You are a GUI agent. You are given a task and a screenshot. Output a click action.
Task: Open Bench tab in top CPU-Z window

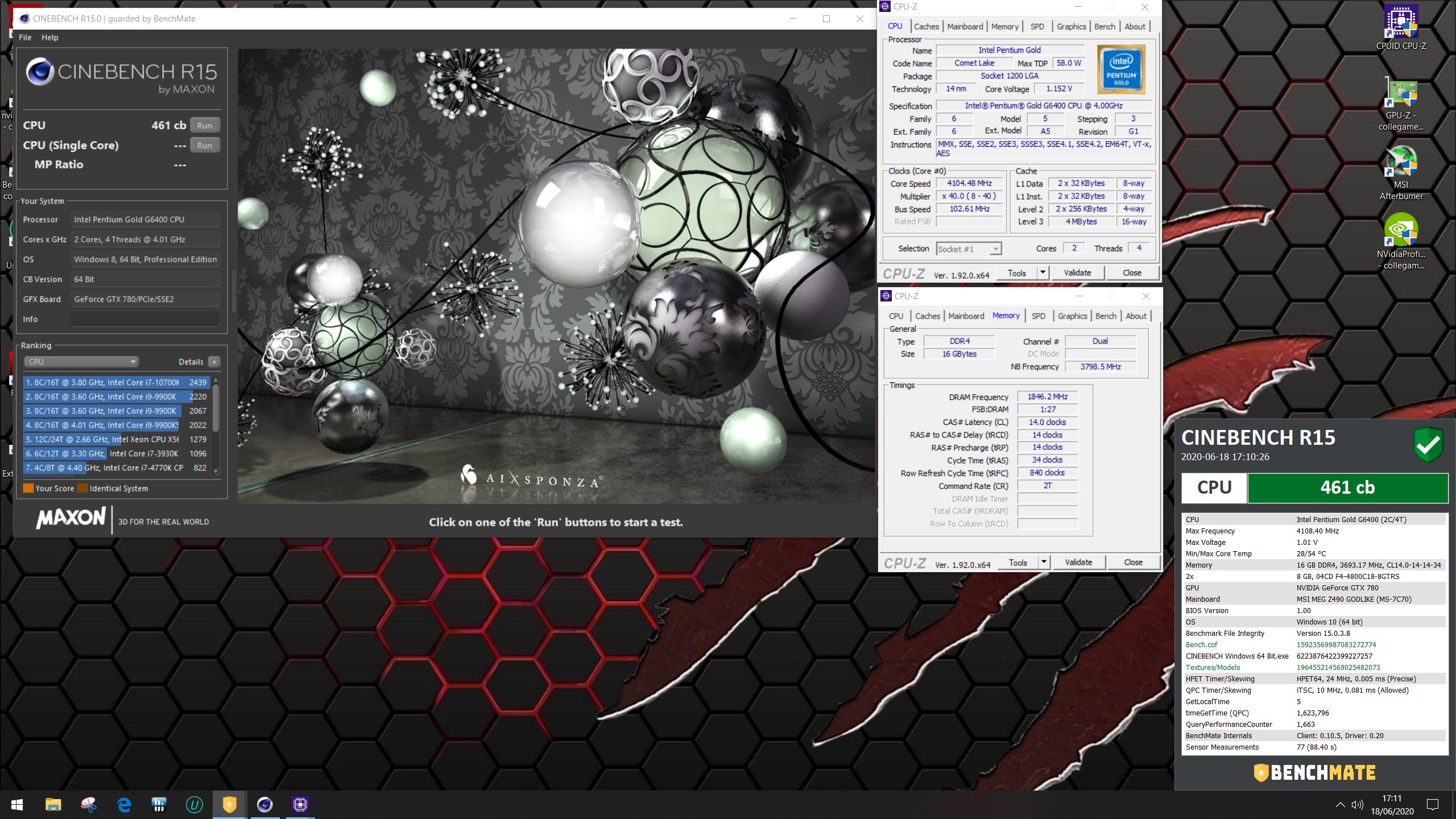coord(1105,27)
